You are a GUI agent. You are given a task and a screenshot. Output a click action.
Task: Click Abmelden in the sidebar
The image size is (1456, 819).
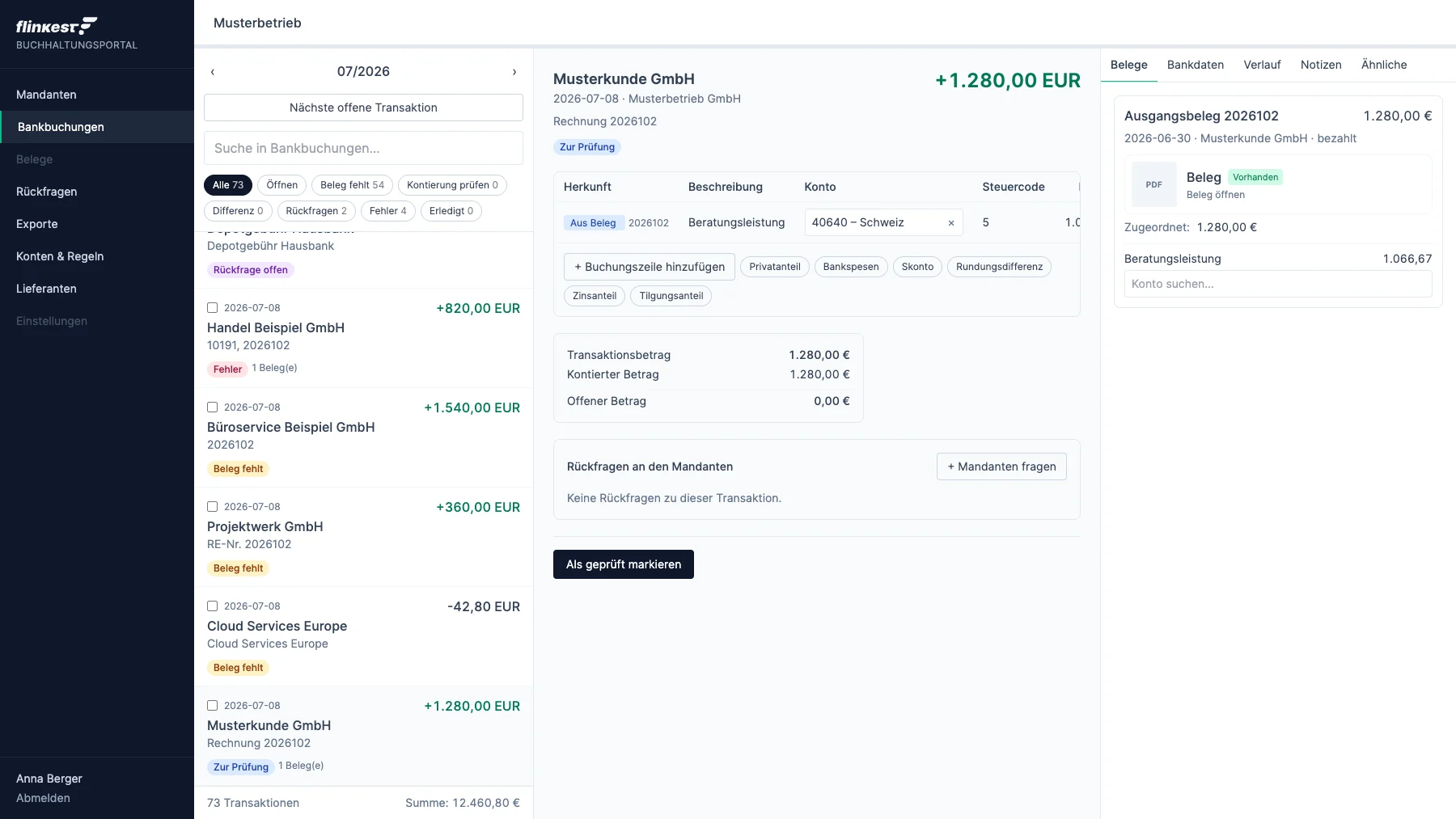pyautogui.click(x=43, y=798)
